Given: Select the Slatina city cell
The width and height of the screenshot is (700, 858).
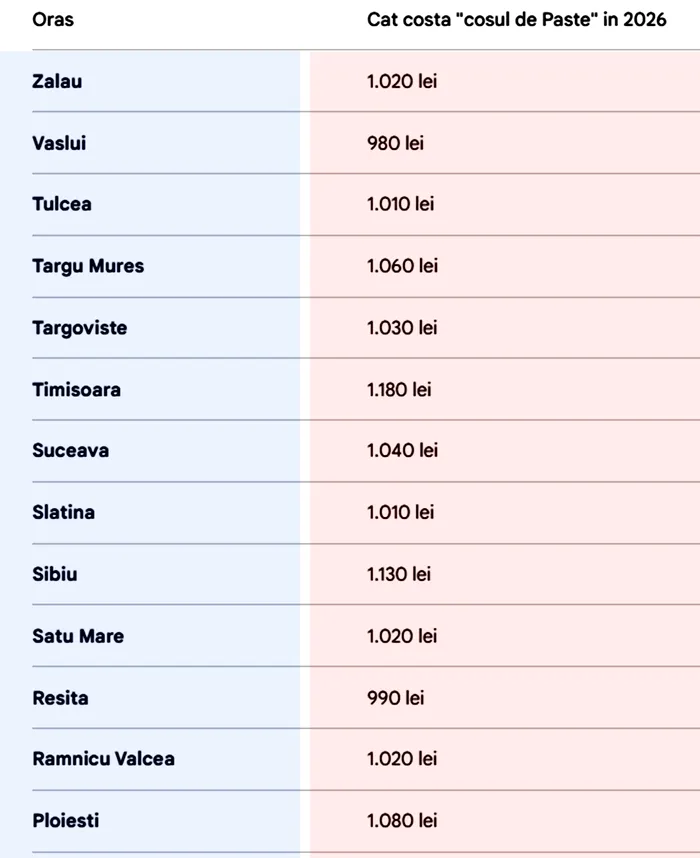Looking at the screenshot, I should point(64,512).
